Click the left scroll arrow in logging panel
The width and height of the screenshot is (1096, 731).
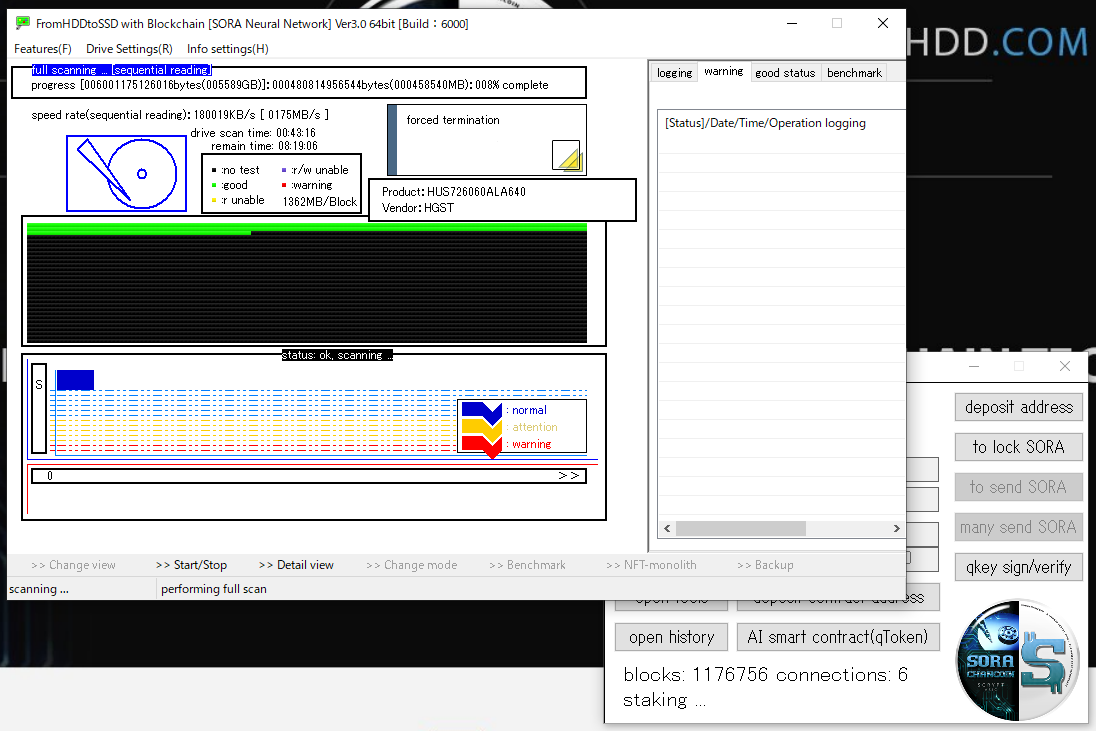pos(668,528)
